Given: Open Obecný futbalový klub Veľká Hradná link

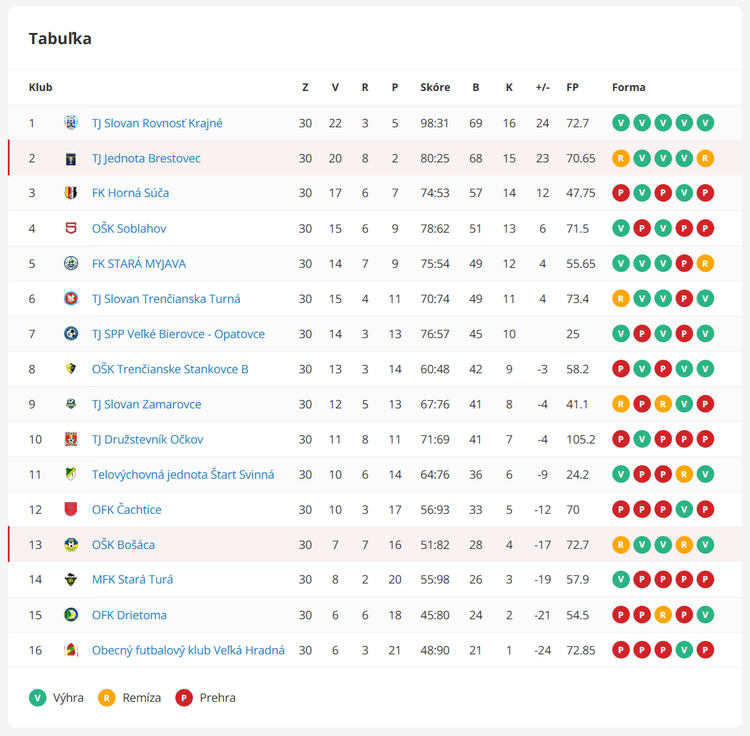Looking at the screenshot, I should click(188, 650).
